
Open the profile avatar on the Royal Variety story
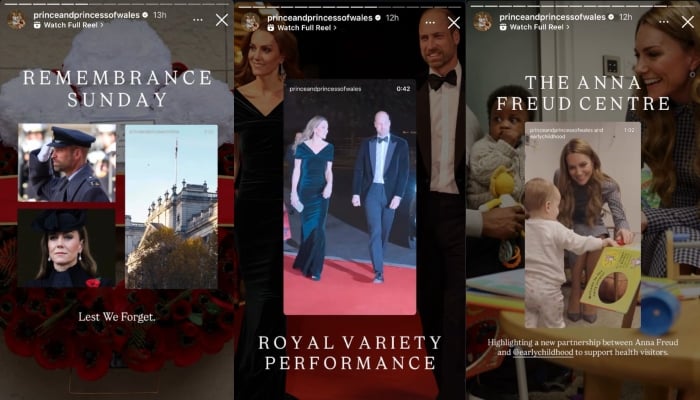coord(250,22)
